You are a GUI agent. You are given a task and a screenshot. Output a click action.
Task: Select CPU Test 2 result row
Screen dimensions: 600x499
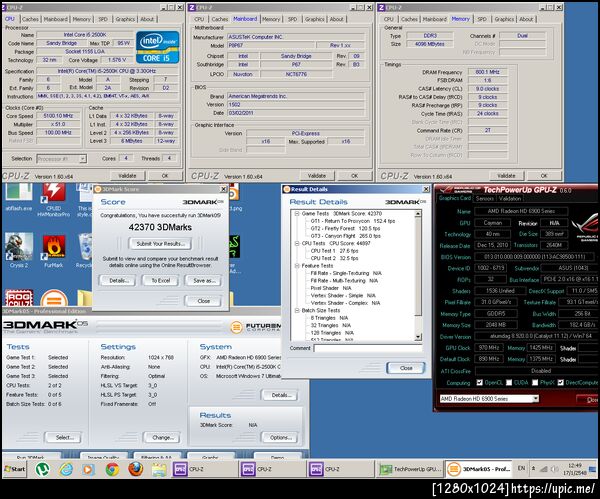click(x=334, y=258)
